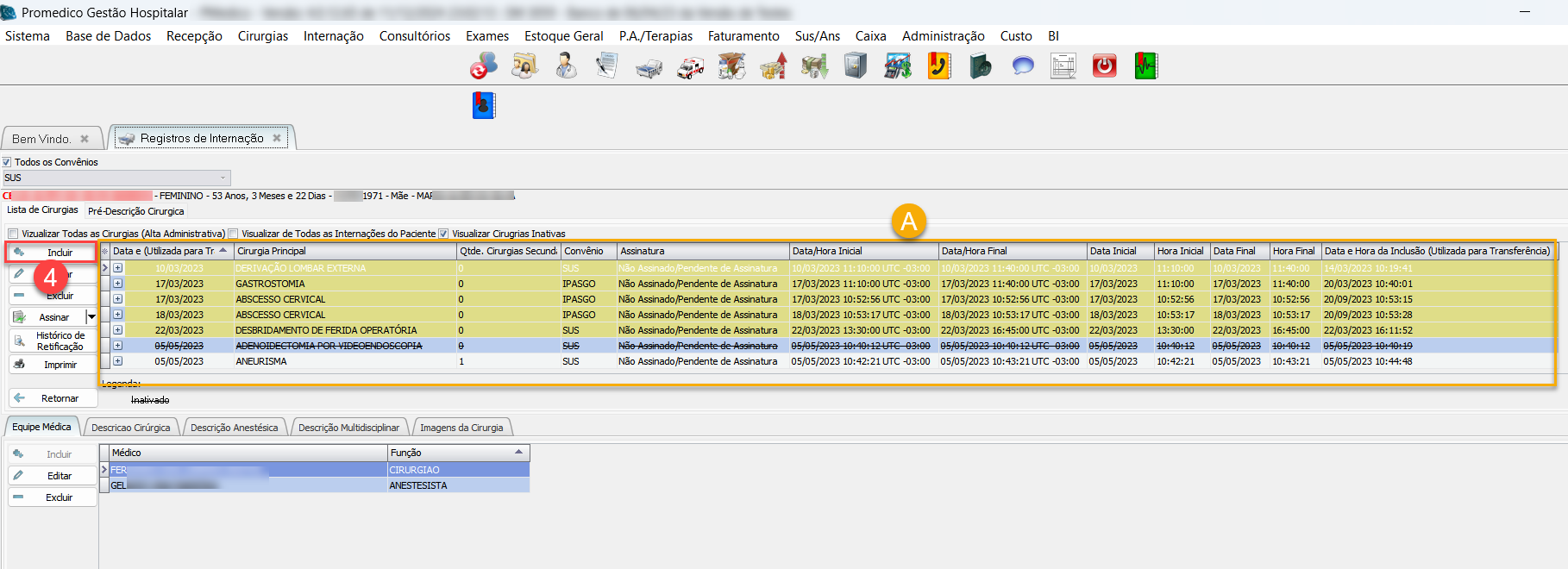Click the green heartbeat monitor icon

click(x=1145, y=66)
